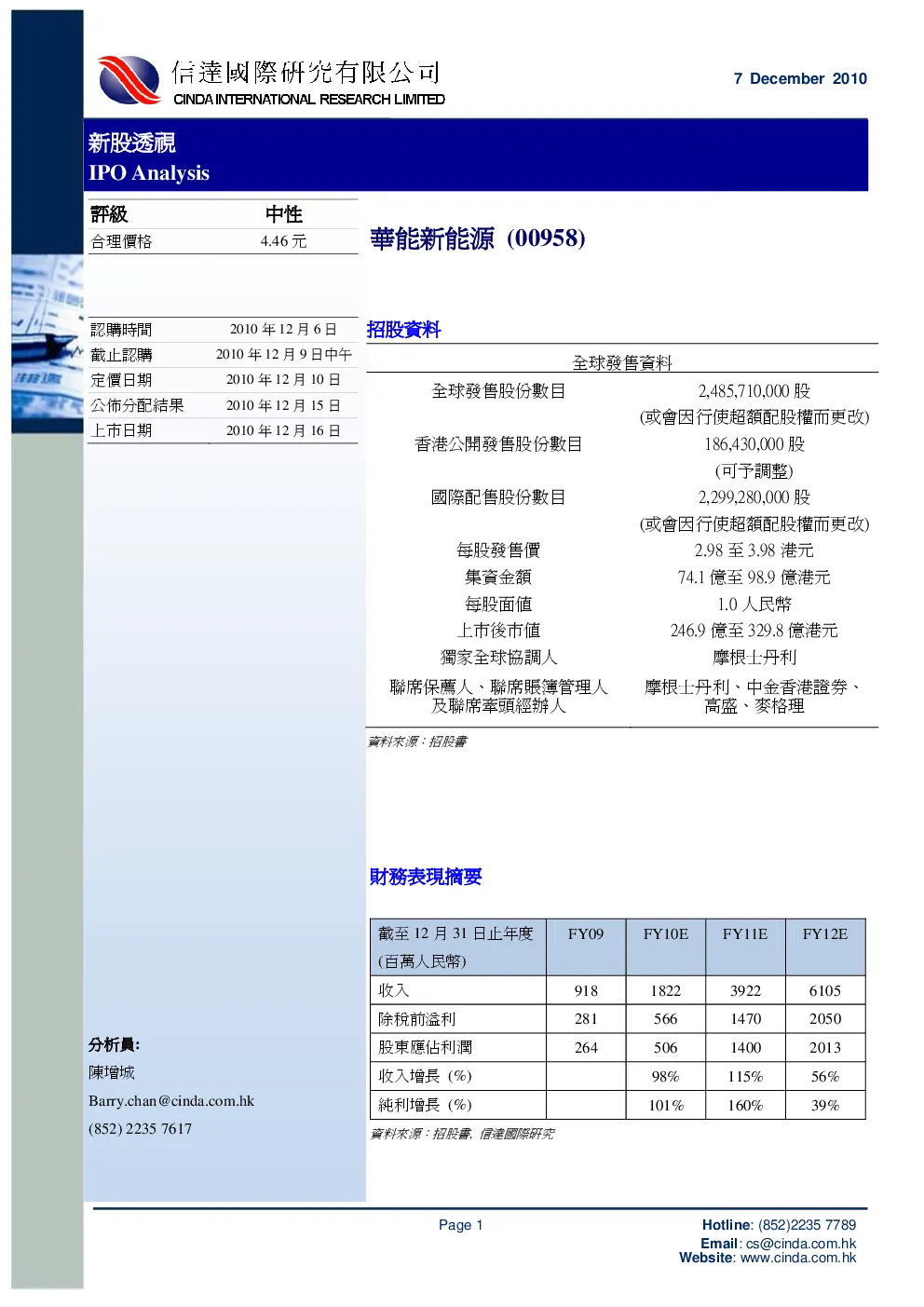Click FY12E revenue cell '6105'
The height and width of the screenshot is (1307, 924).
tap(825, 991)
